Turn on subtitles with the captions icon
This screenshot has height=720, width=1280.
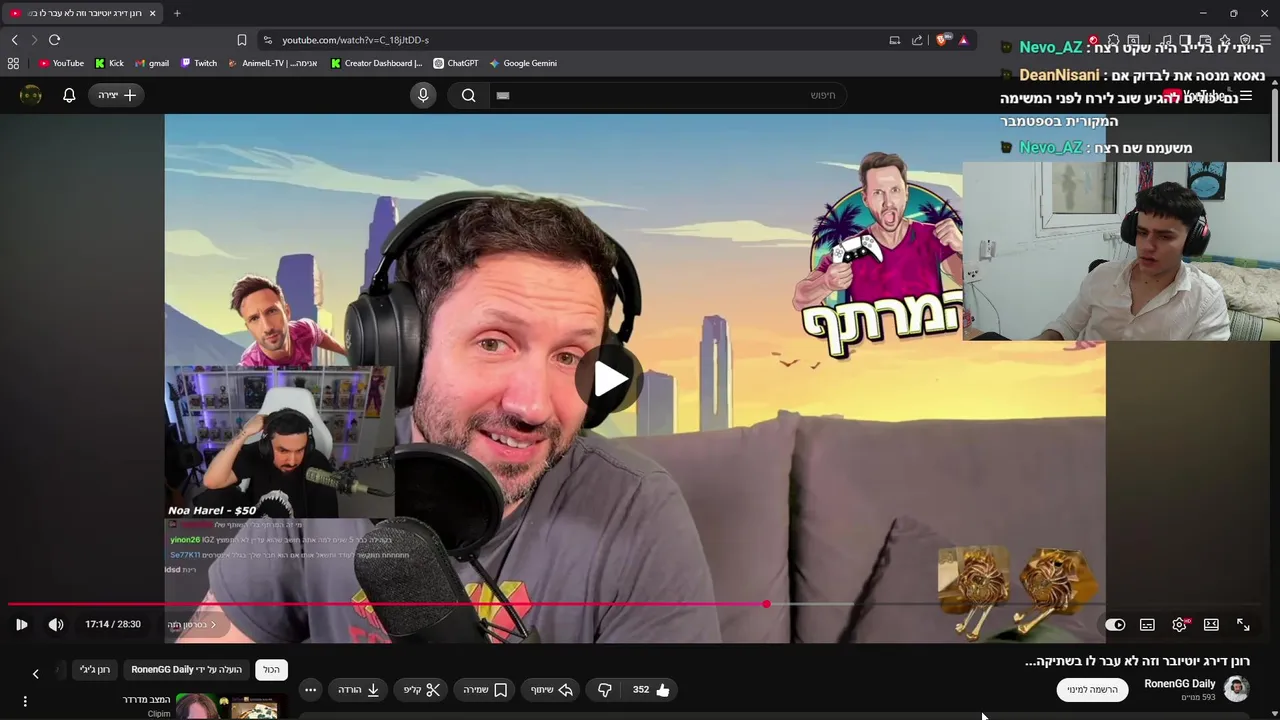(1147, 625)
